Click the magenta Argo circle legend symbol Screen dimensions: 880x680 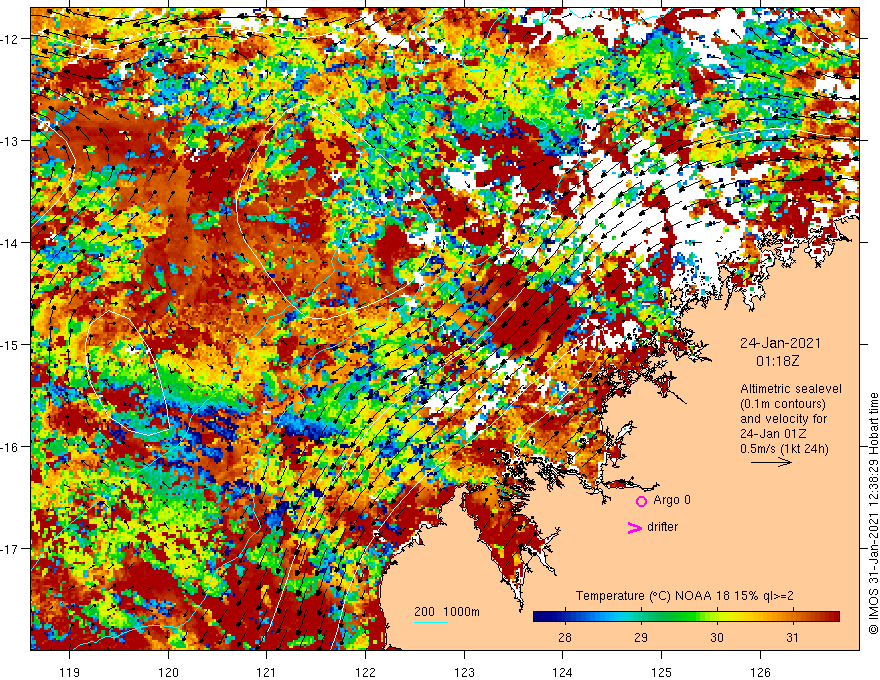coord(641,501)
